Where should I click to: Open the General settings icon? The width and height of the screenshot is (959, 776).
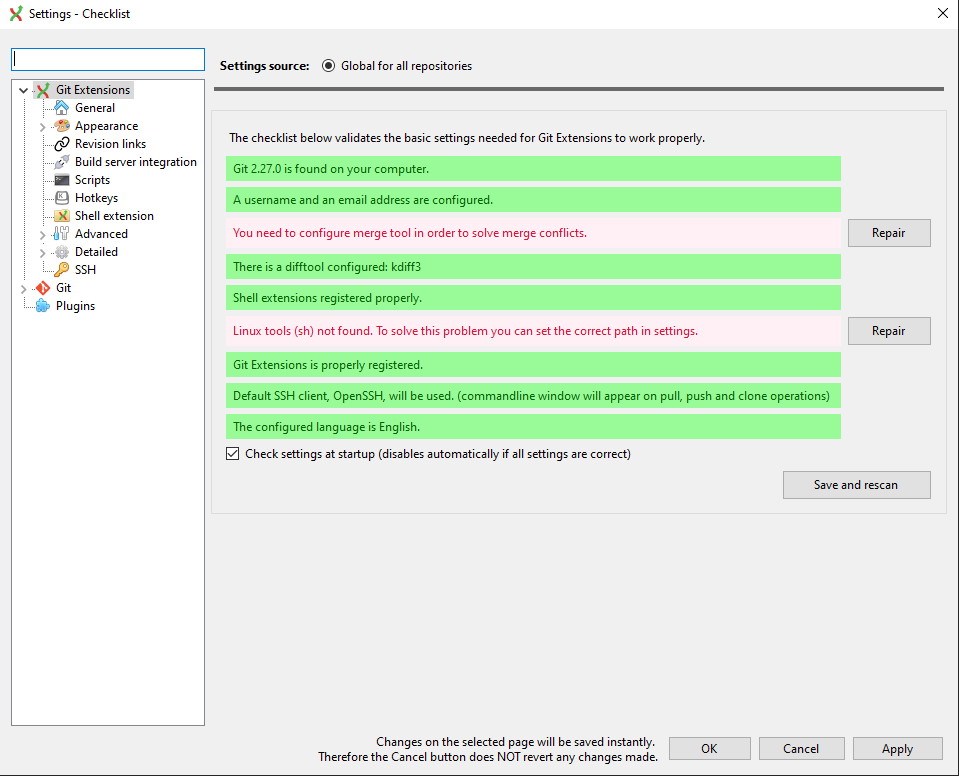coord(62,107)
